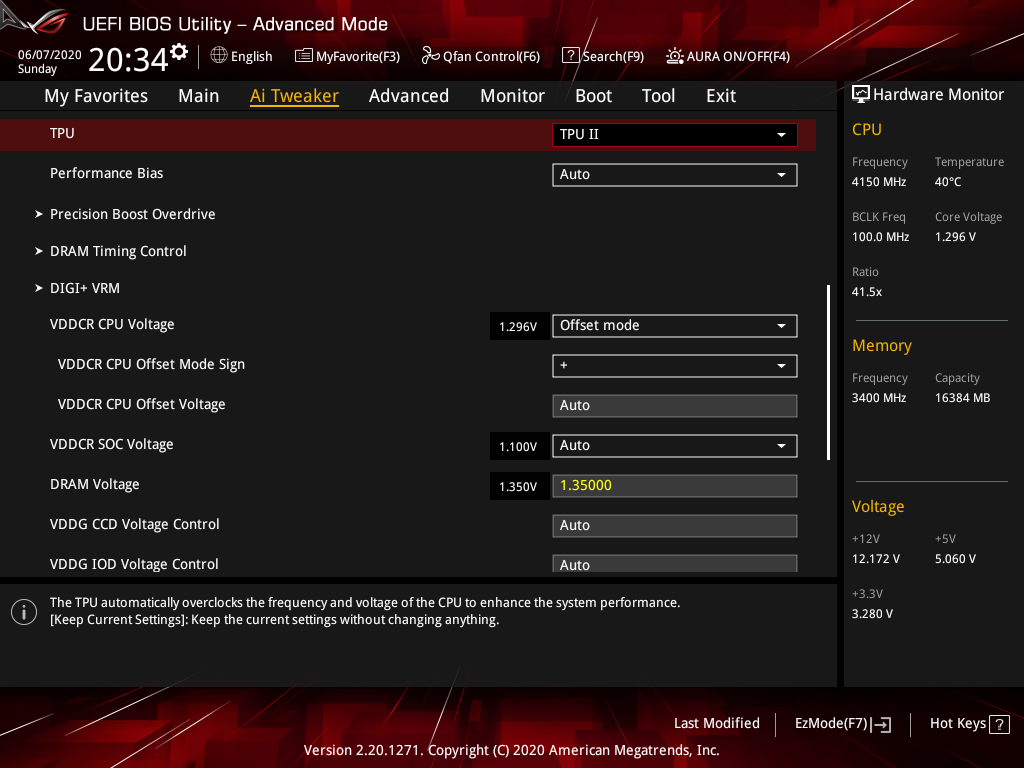1024x768 pixels.
Task: Go to the Boot tab
Action: pyautogui.click(x=593, y=96)
